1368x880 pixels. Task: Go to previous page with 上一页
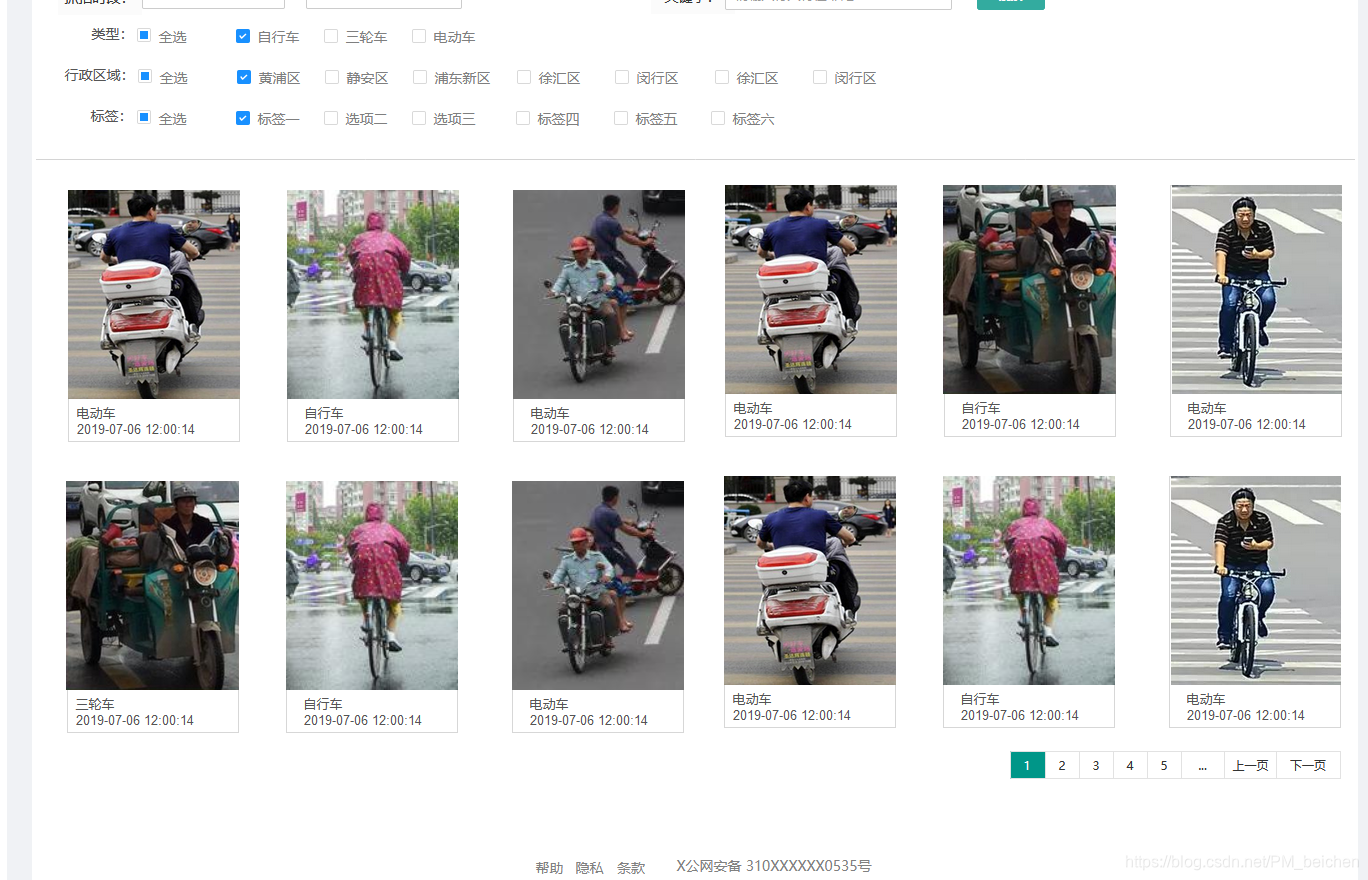pyautogui.click(x=1251, y=765)
